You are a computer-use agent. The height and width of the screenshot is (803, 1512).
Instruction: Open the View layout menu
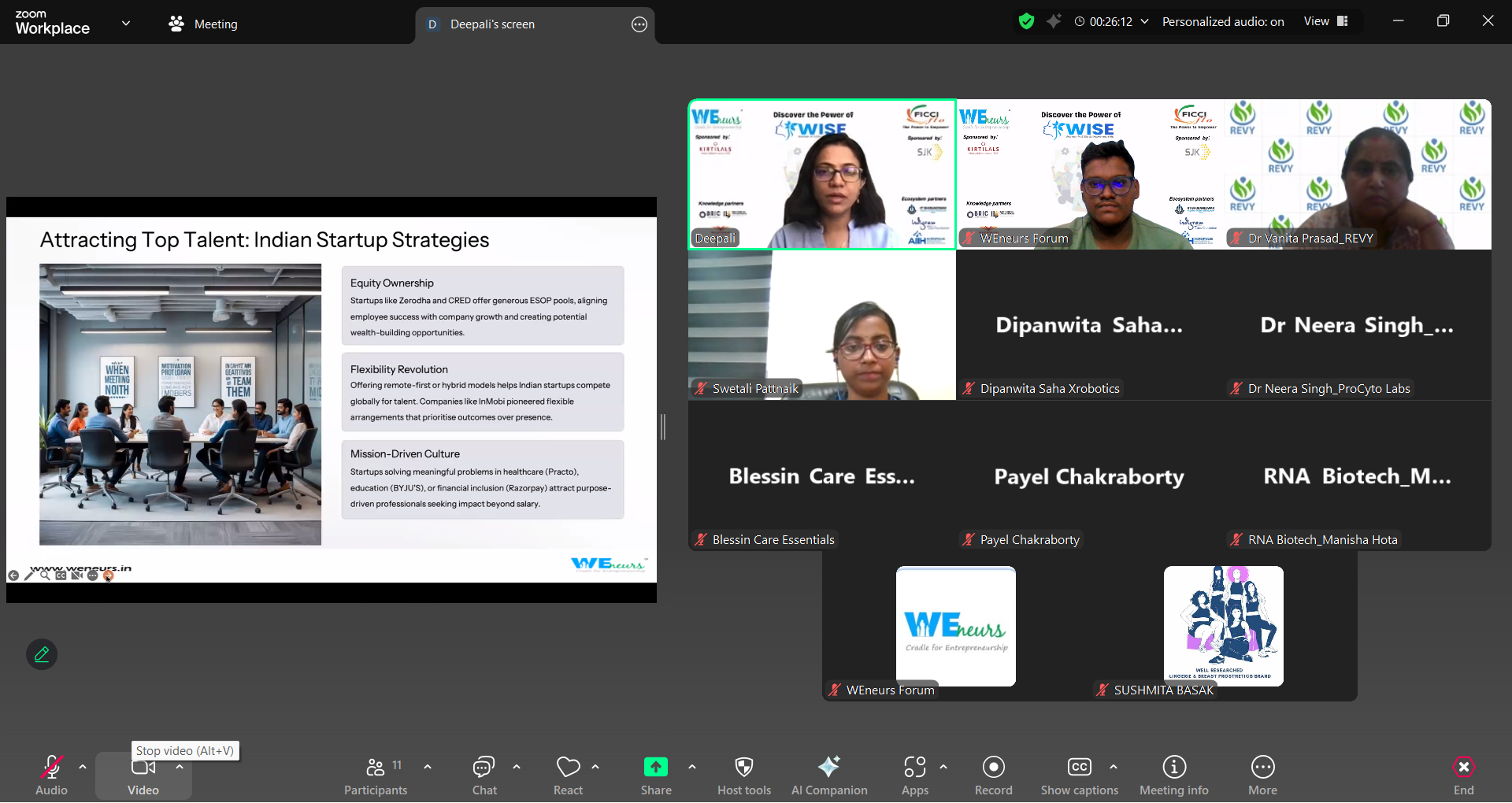click(1326, 22)
